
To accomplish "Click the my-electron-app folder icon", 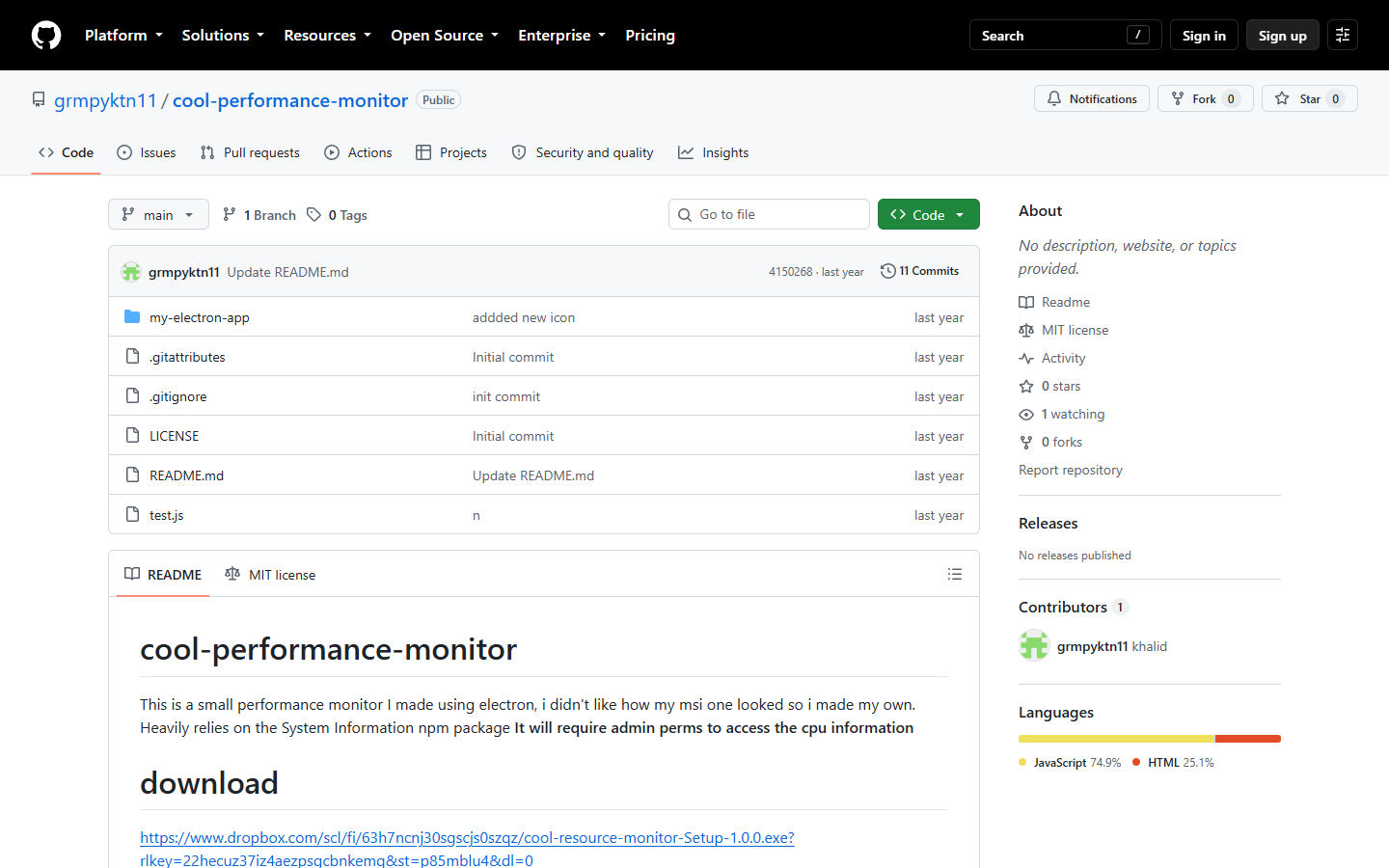I will [x=132, y=317].
